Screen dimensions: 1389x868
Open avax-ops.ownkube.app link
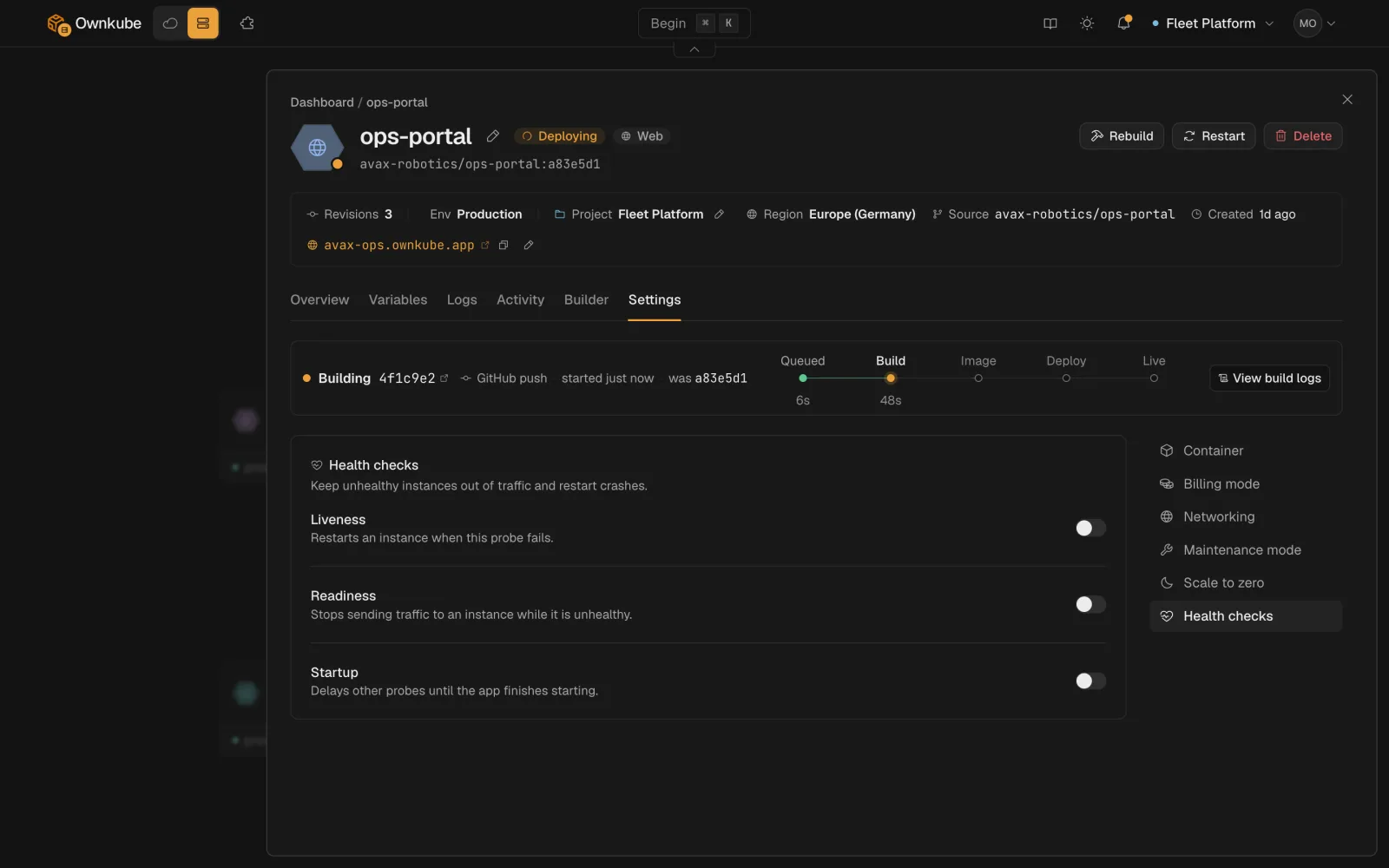coord(399,246)
